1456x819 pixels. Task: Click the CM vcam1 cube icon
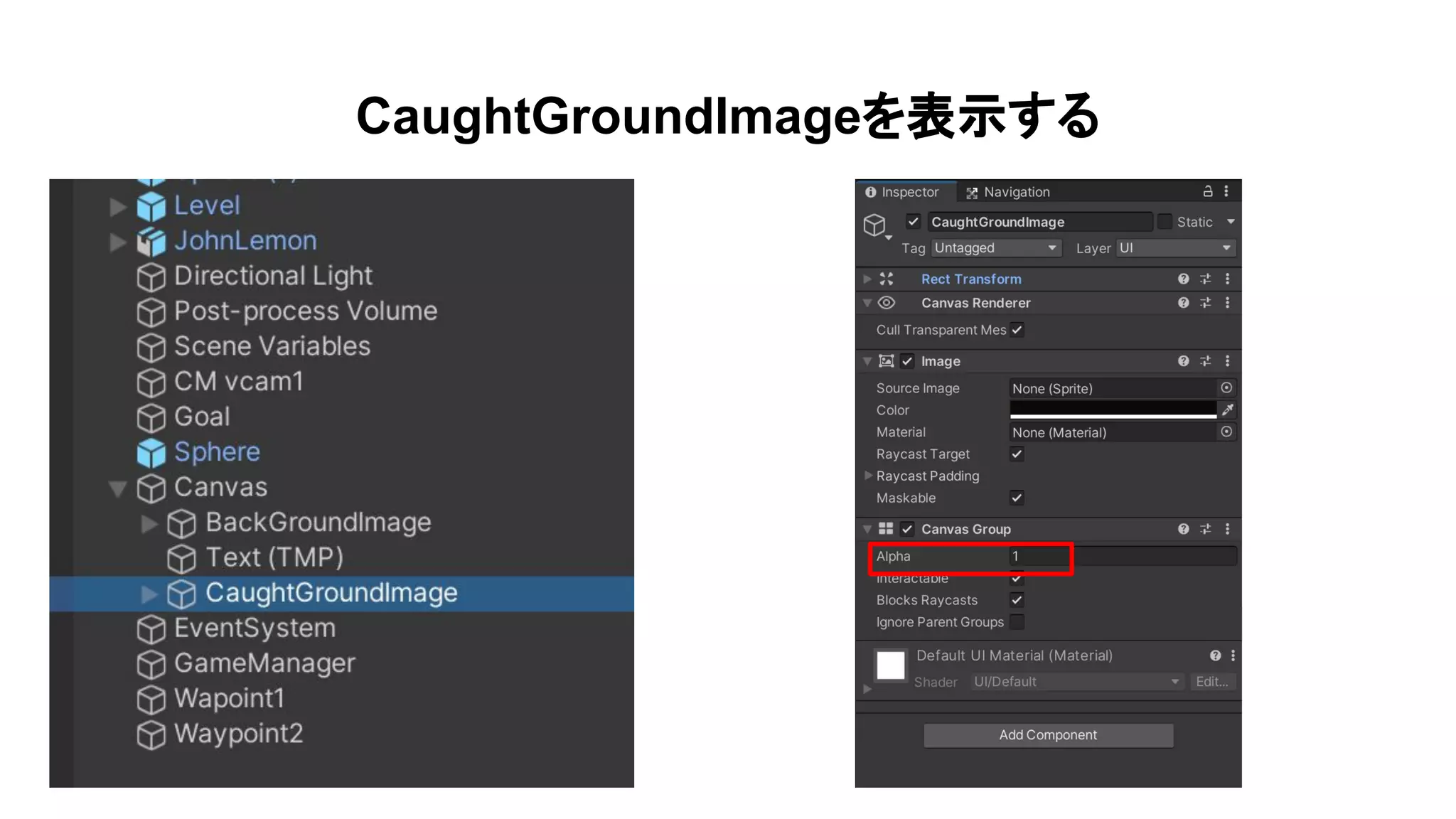tap(151, 382)
